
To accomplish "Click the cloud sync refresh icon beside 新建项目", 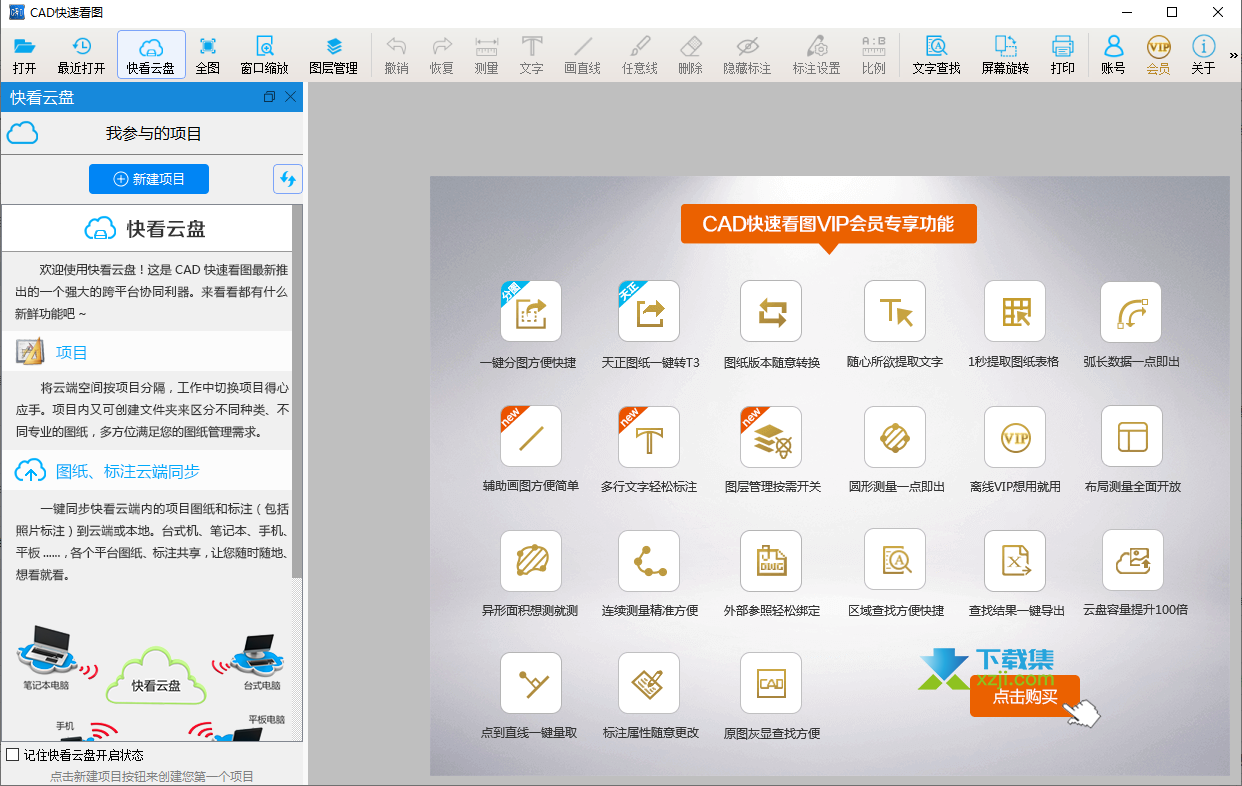I will click(288, 179).
